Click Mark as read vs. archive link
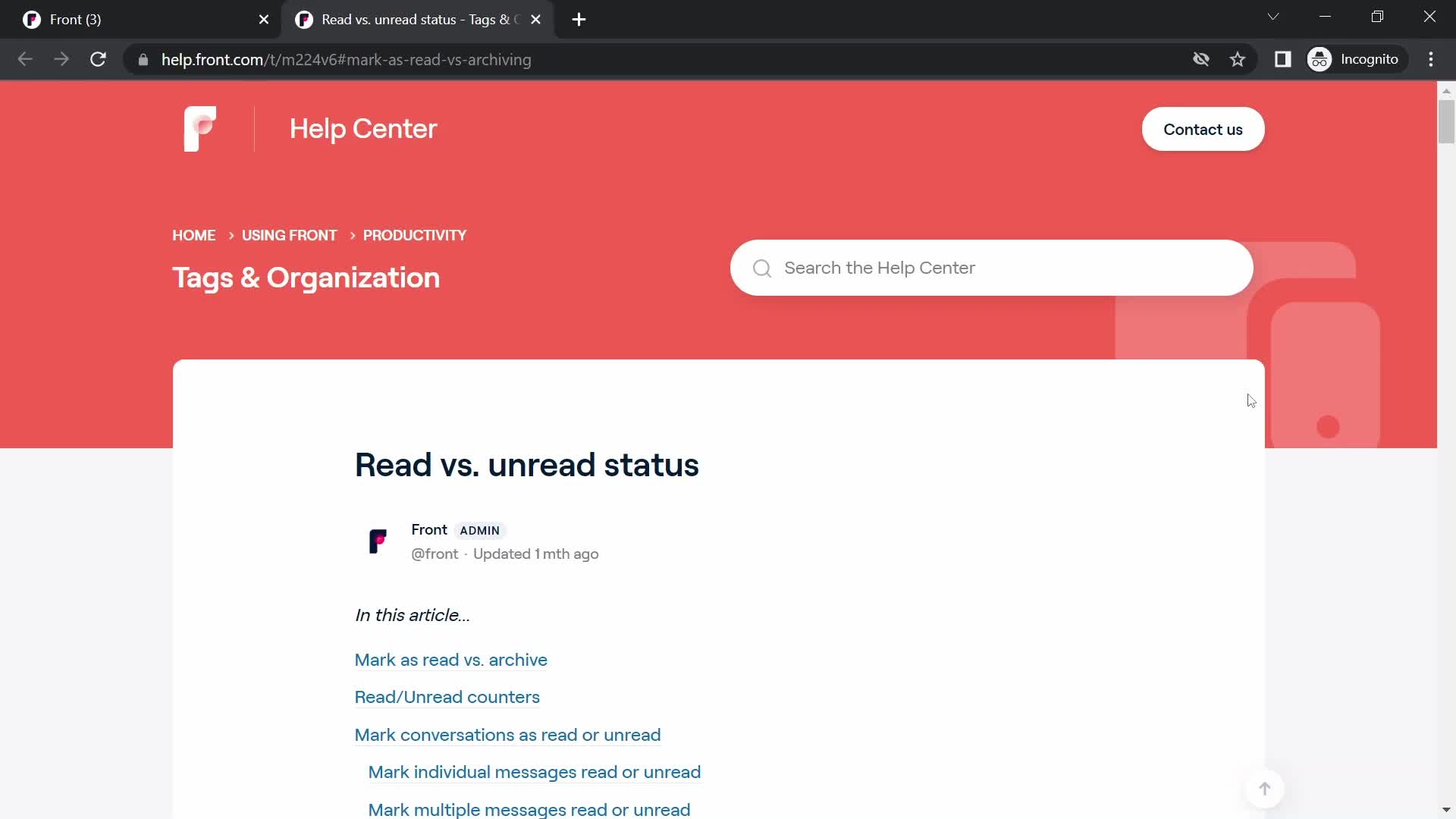Viewport: 1456px width, 819px height. 452,659
